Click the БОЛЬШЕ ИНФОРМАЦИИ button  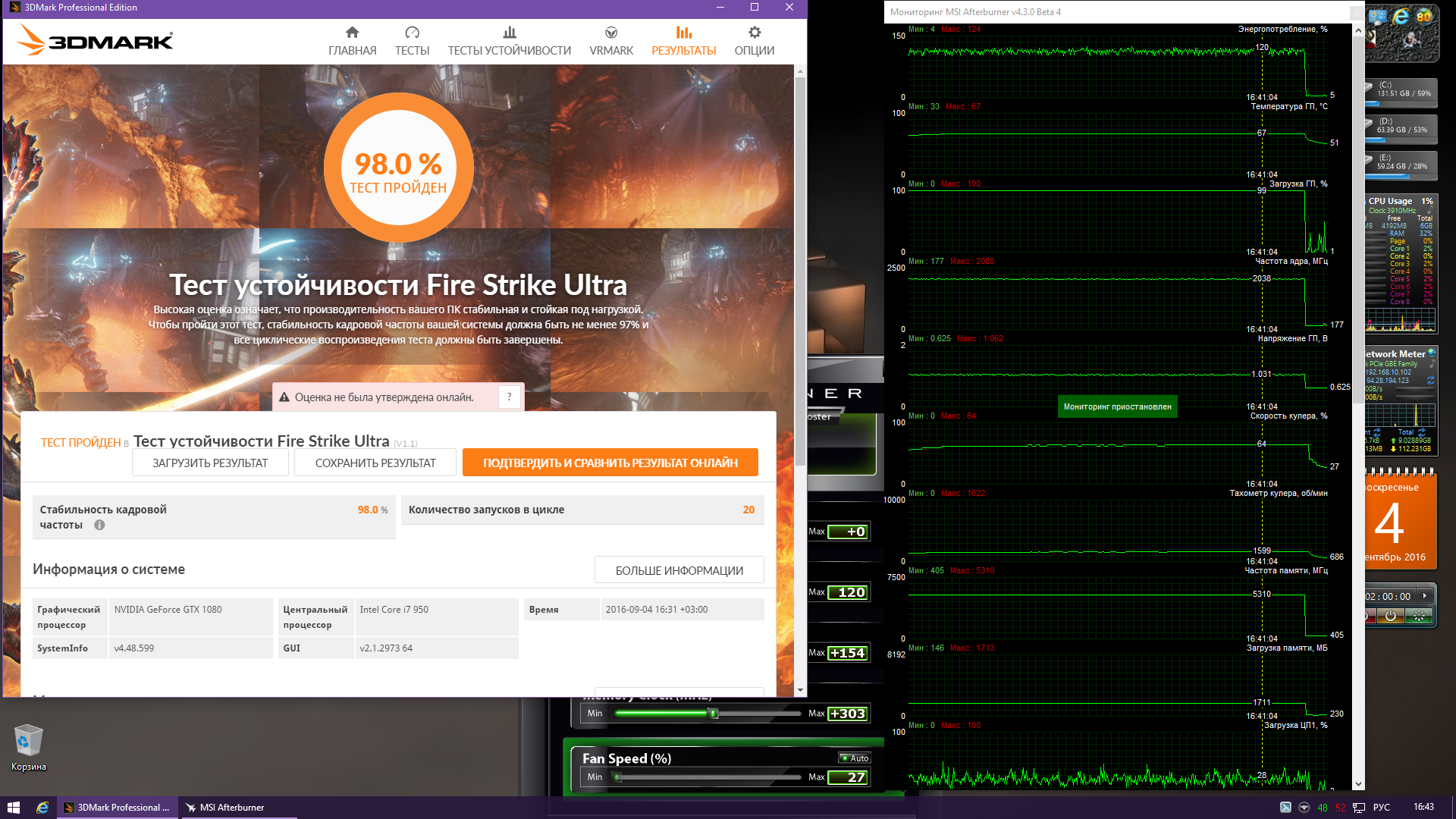coord(679,570)
